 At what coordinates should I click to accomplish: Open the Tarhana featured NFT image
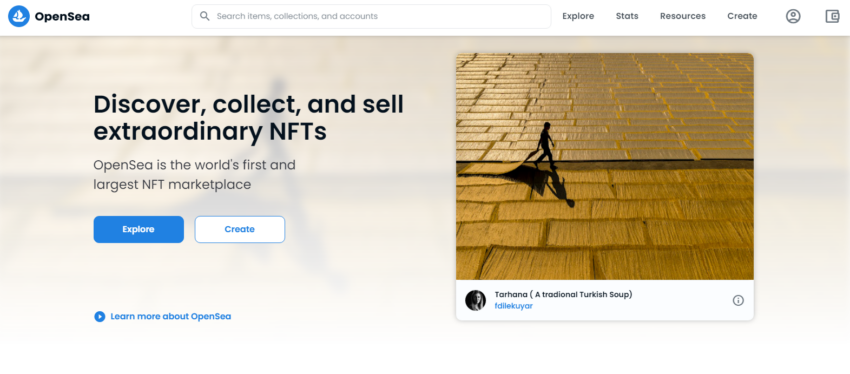pos(604,166)
